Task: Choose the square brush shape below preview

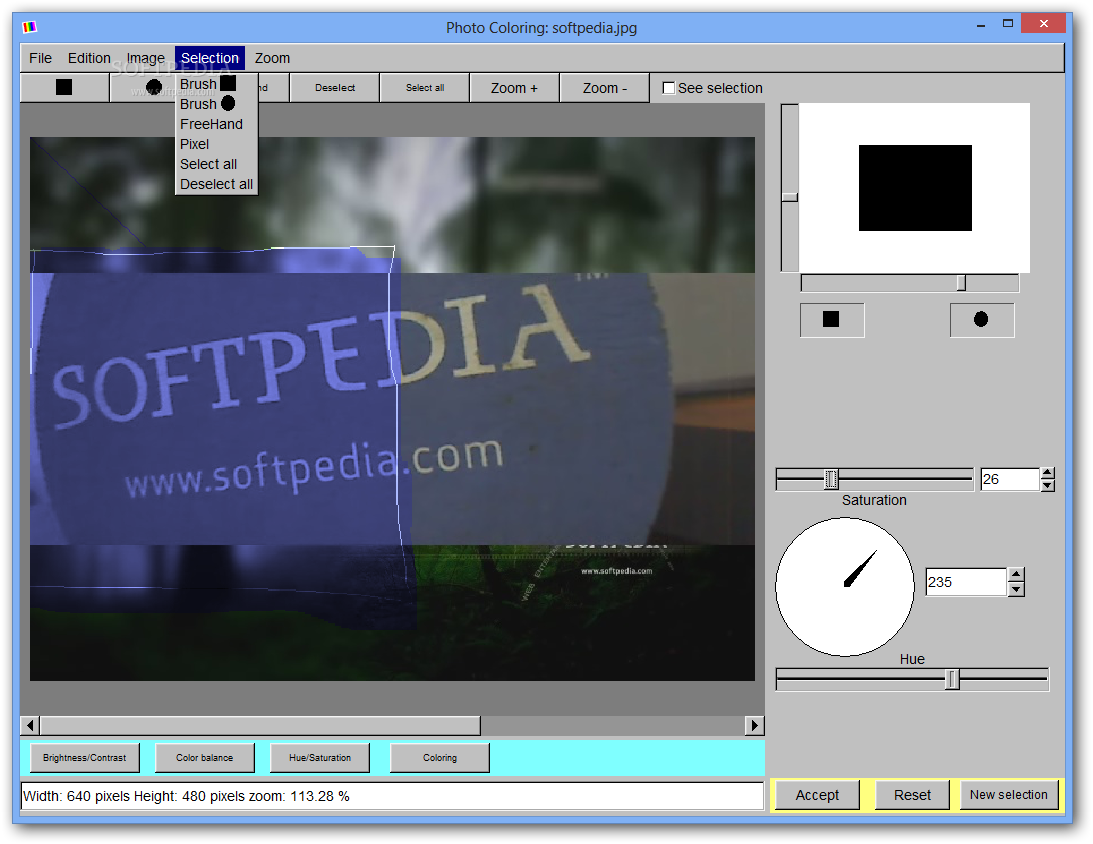Action: (832, 320)
